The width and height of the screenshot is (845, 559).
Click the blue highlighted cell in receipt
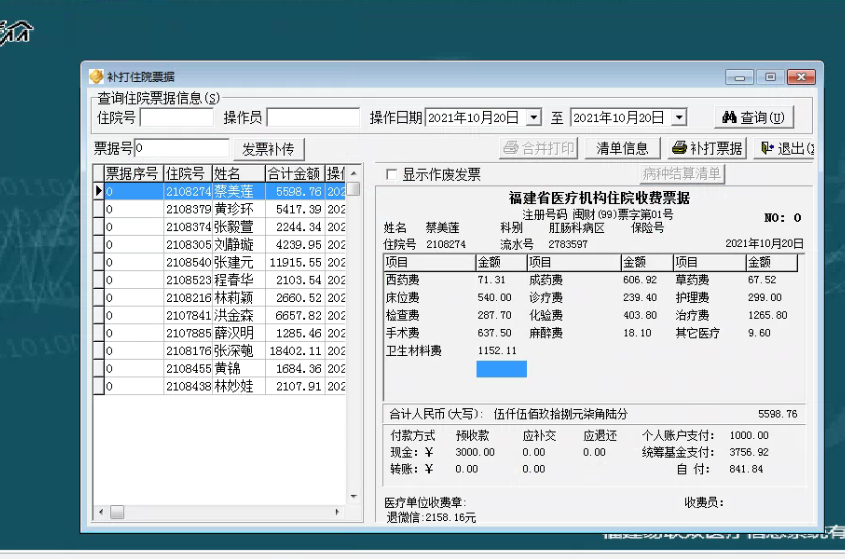click(501, 369)
